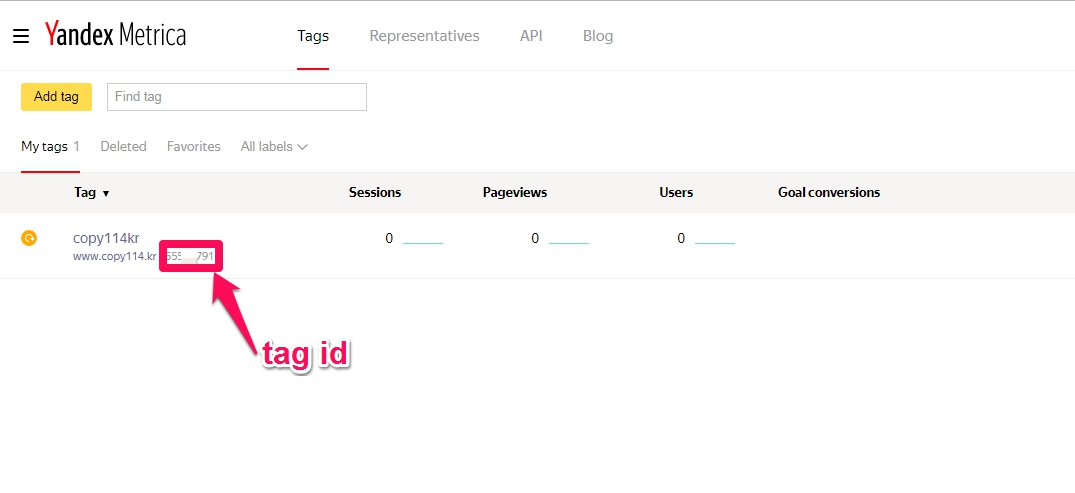This screenshot has width=1075, height=493.
Task: Focus the Find tag search field
Action: 237,97
